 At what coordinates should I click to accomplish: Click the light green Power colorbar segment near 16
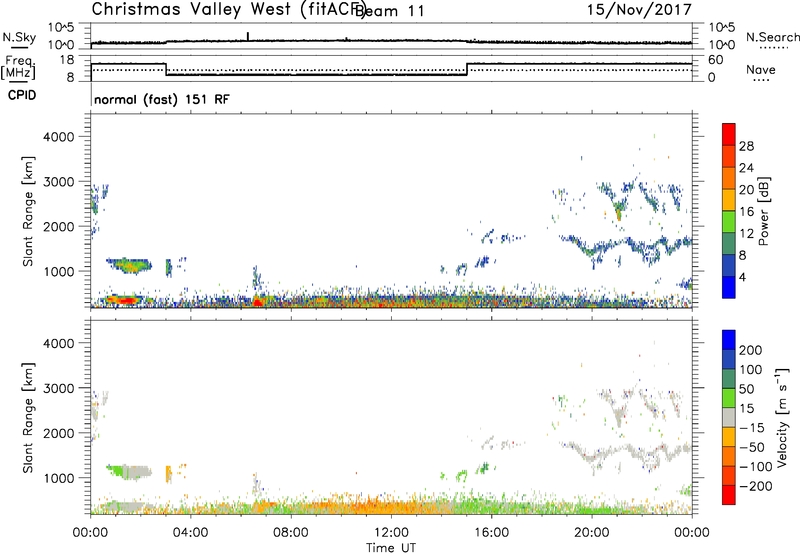coord(729,222)
